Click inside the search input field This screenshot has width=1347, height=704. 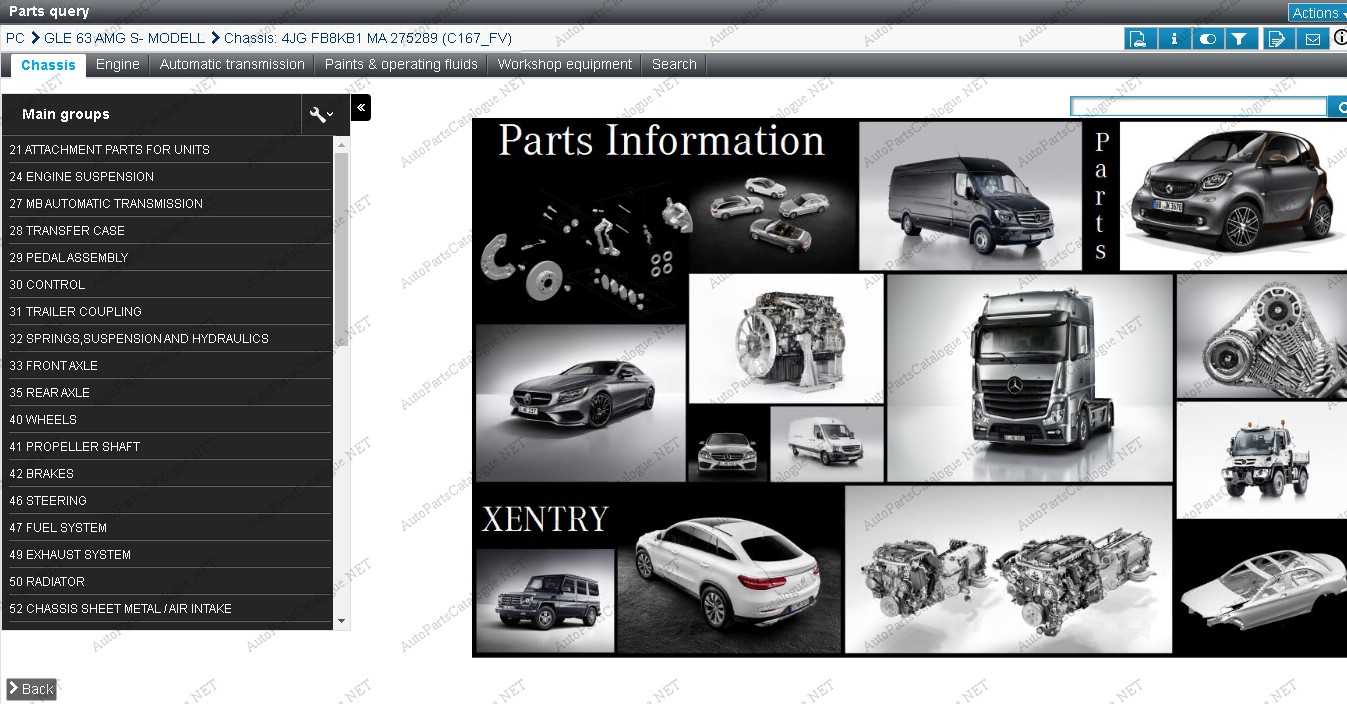(x=1197, y=106)
